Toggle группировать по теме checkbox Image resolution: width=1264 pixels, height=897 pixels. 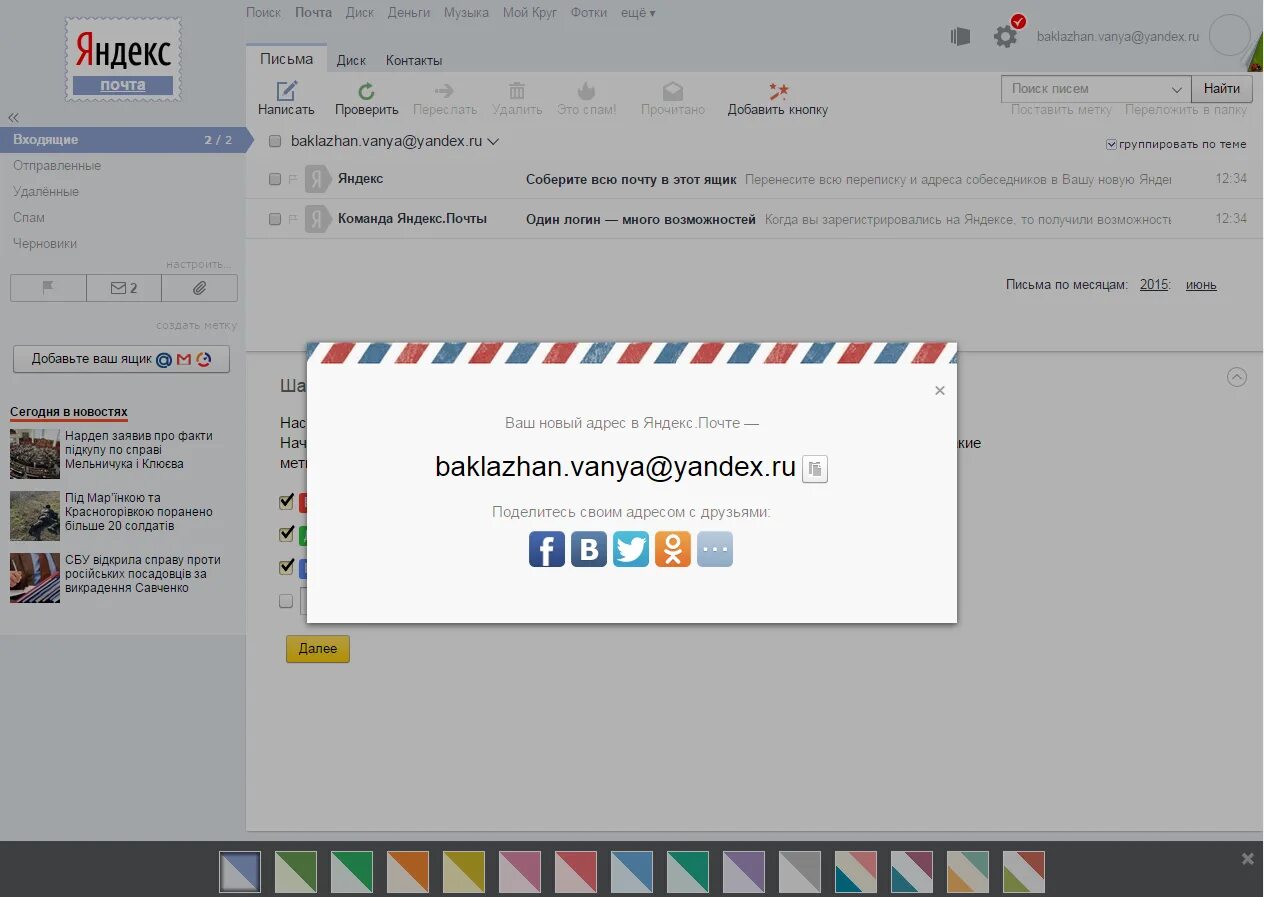click(x=1111, y=144)
